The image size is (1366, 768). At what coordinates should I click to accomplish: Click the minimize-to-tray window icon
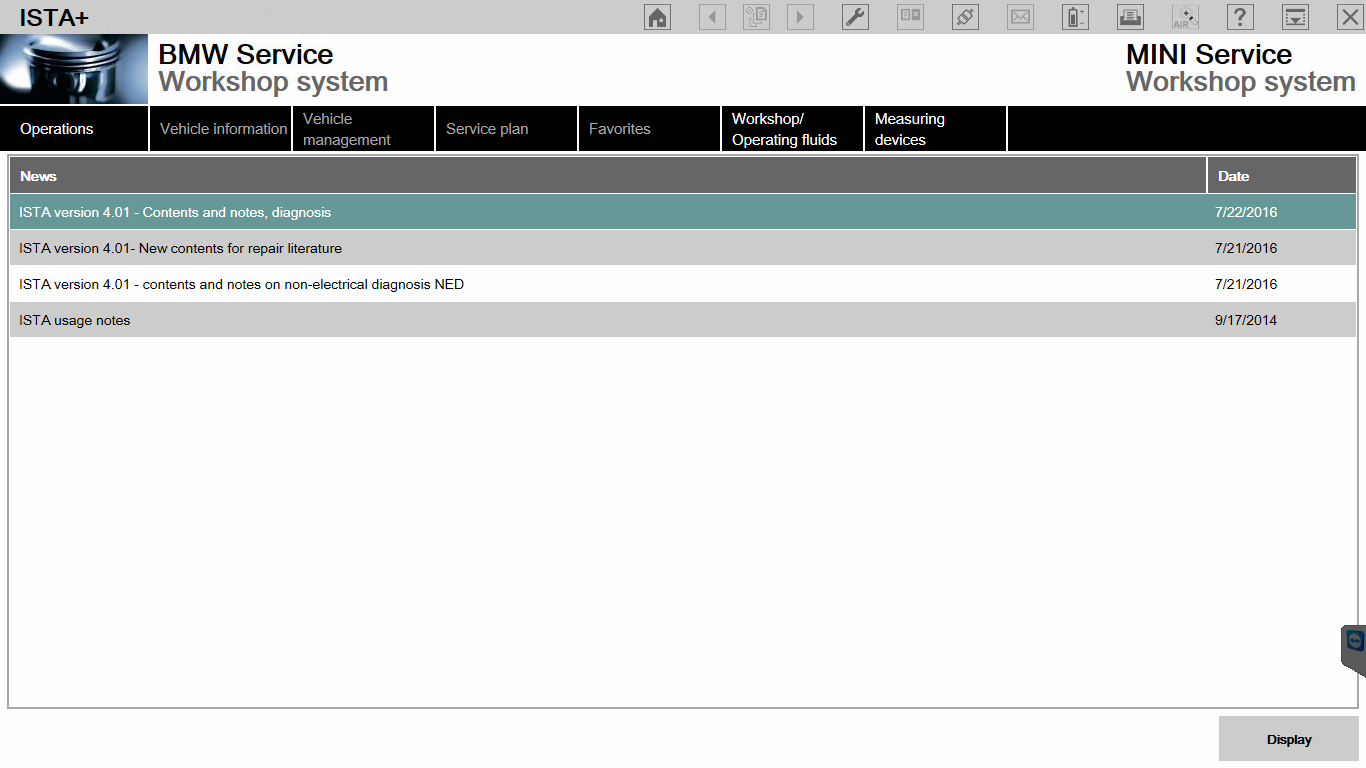tap(1295, 17)
